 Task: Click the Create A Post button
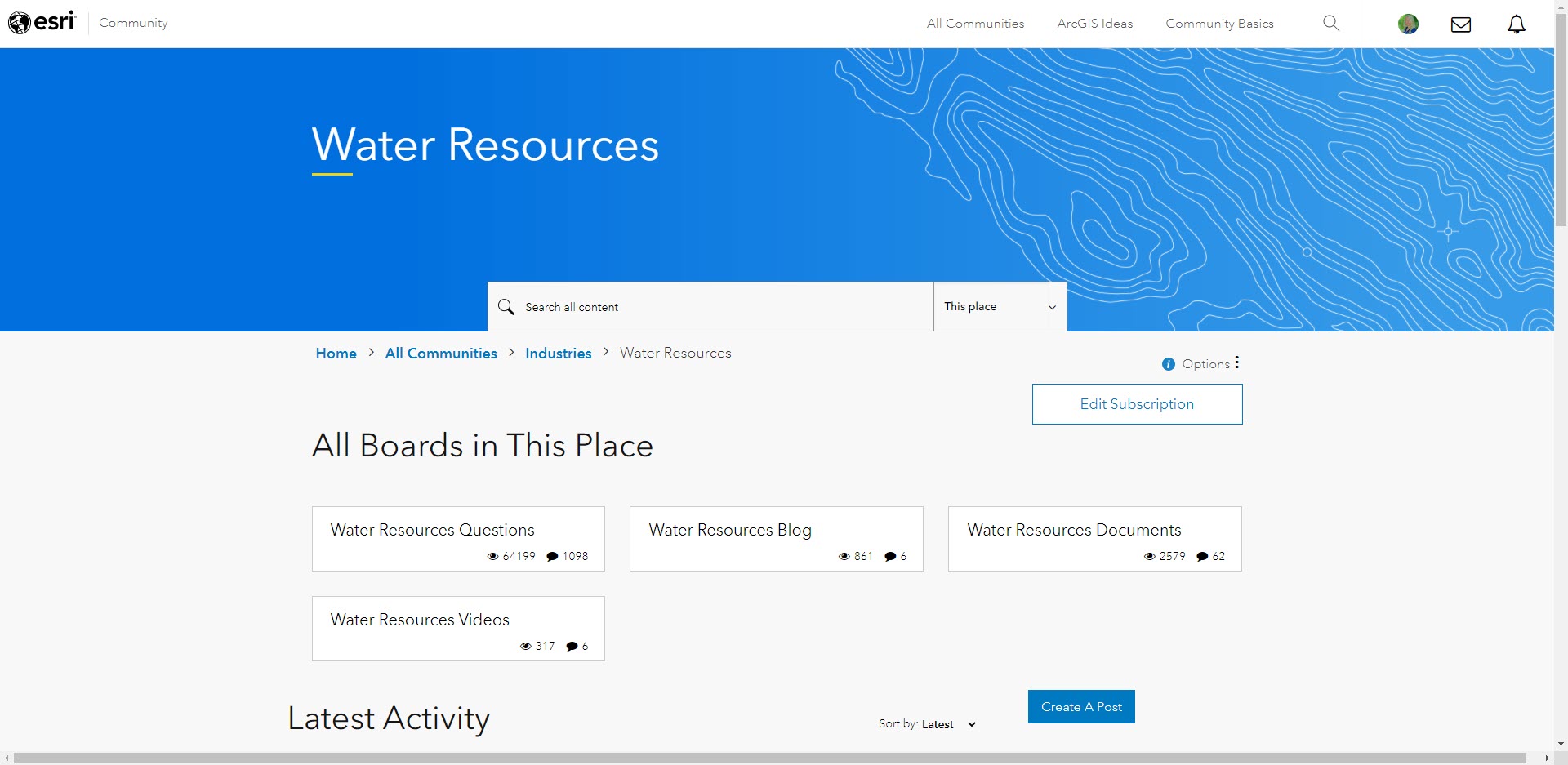click(1080, 705)
